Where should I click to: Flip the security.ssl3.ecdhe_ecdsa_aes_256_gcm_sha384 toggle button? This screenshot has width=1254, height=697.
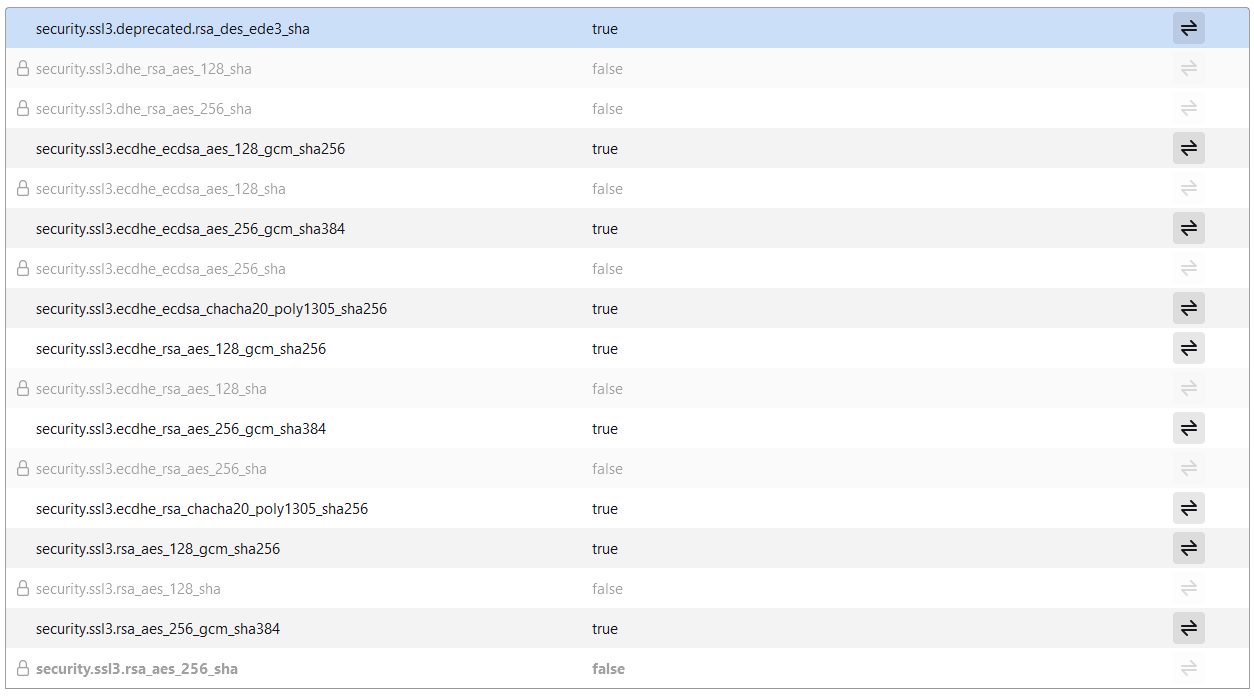[1189, 229]
